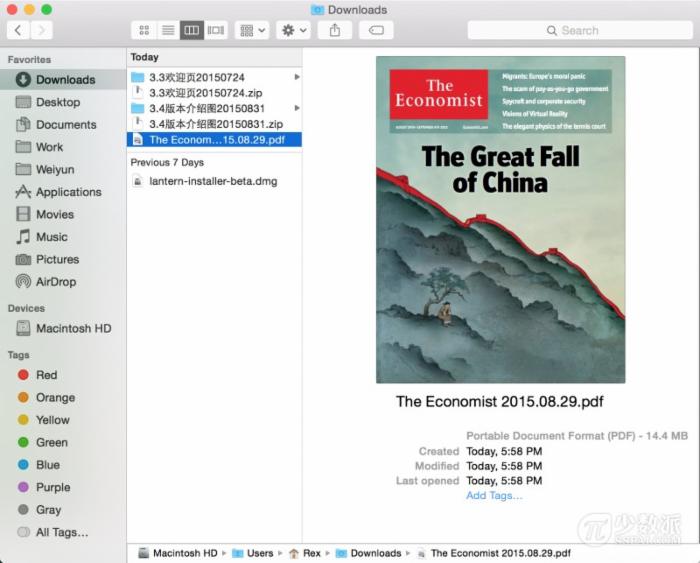Filter by the Green tag
Image resolution: width=700 pixels, height=563 pixels.
(63, 442)
